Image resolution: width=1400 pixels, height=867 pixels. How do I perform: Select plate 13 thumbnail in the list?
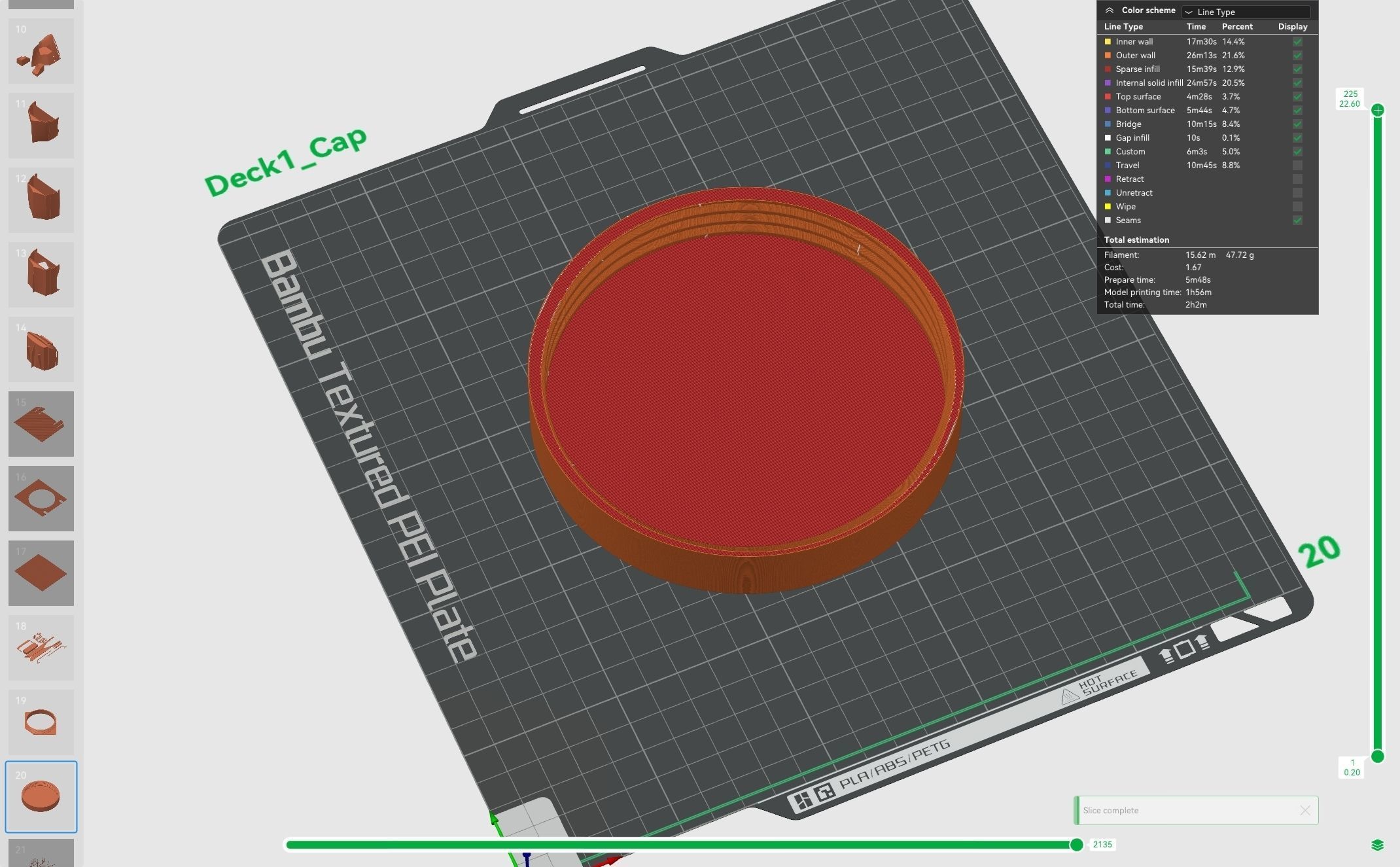tap(41, 274)
